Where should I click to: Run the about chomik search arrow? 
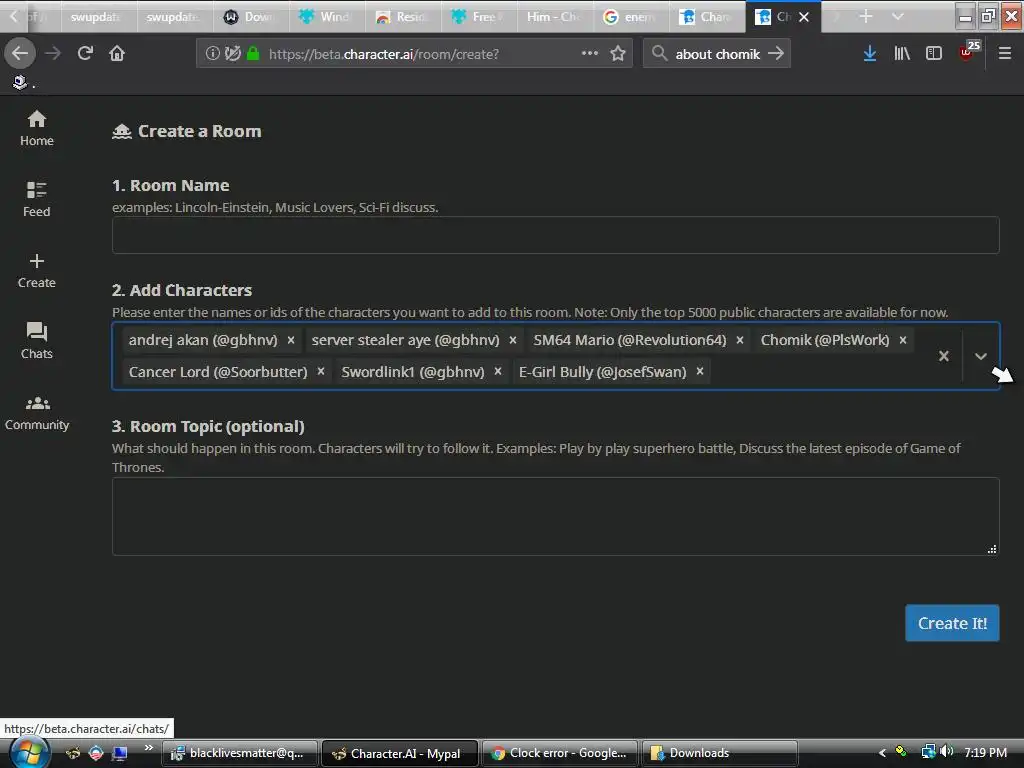point(776,53)
